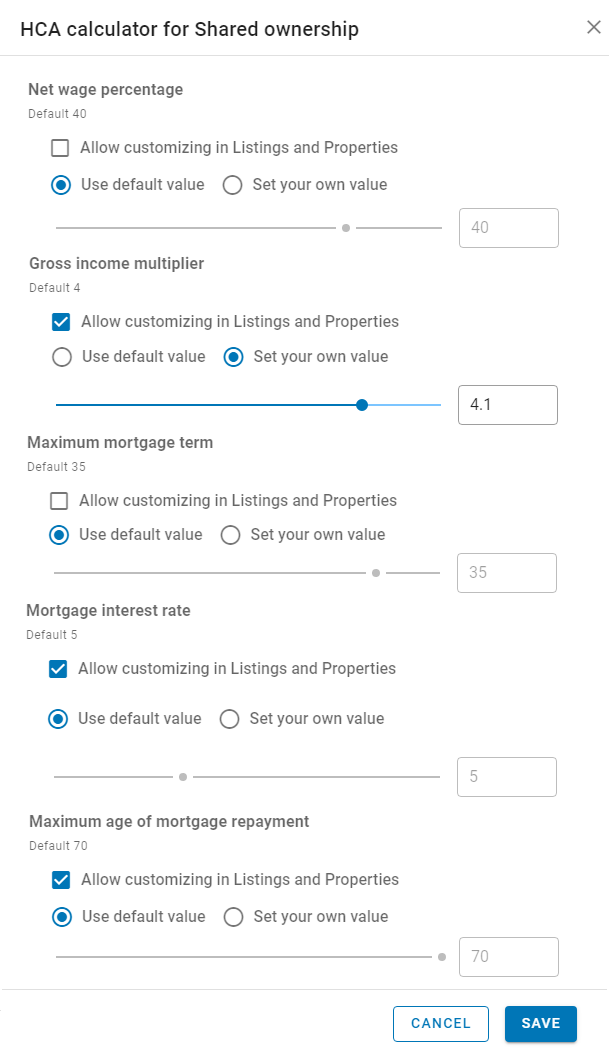Uncheck customizing for Maximum age of mortgage repayment
This screenshot has height=1059, width=615.
tap(61, 879)
